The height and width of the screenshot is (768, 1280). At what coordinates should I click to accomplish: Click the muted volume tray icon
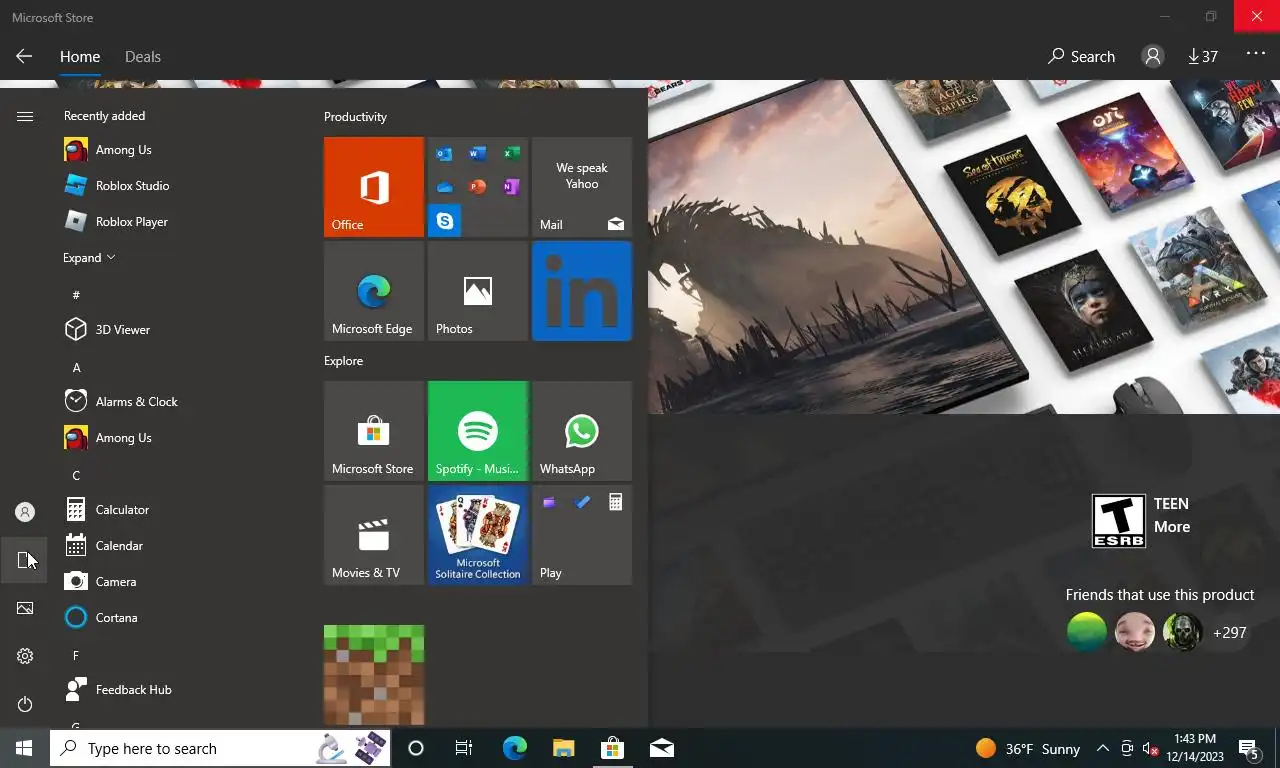(1150, 748)
